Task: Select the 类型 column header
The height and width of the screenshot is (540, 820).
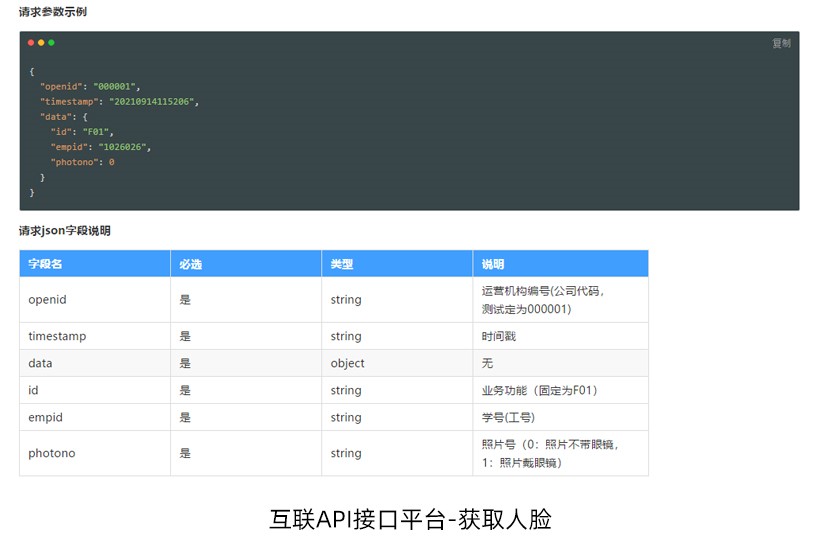Action: 342,264
